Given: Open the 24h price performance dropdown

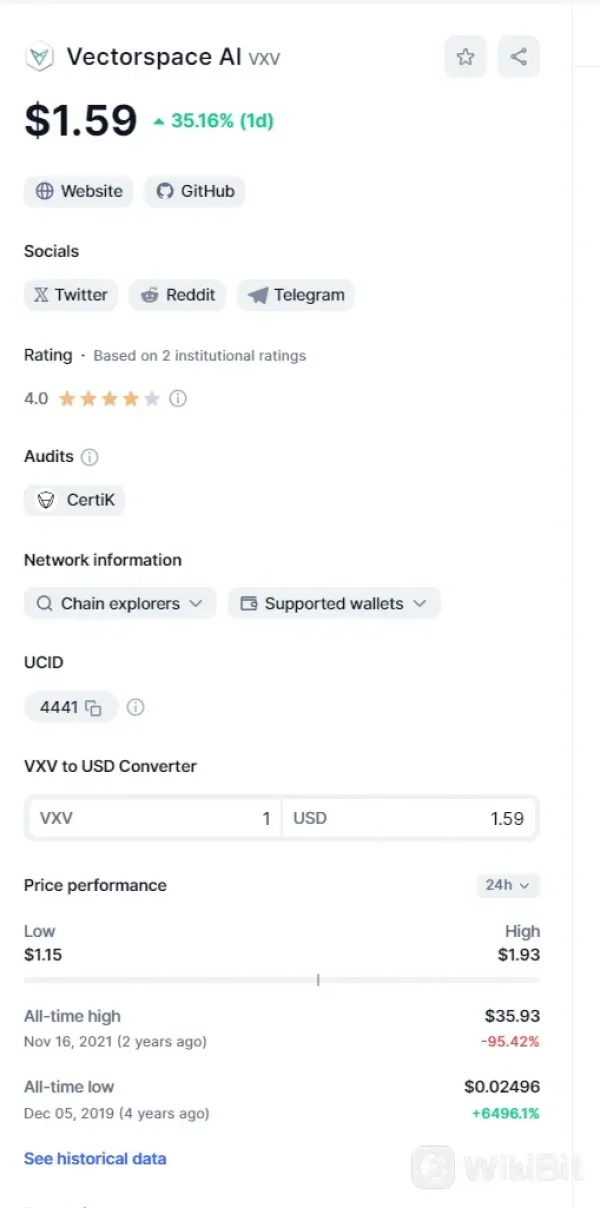Looking at the screenshot, I should pyautogui.click(x=508, y=885).
